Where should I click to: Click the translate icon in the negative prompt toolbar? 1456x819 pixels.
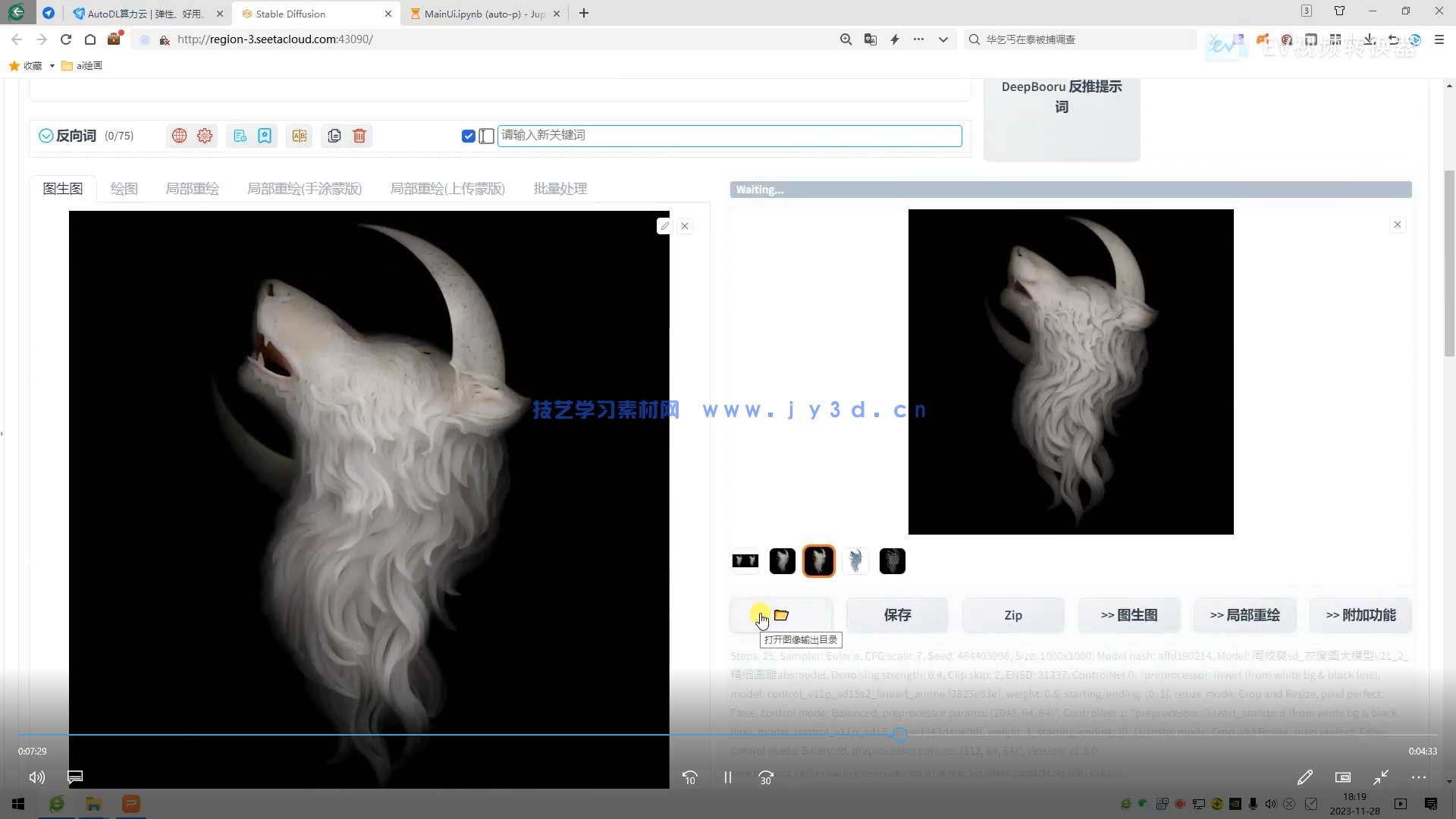click(x=300, y=136)
